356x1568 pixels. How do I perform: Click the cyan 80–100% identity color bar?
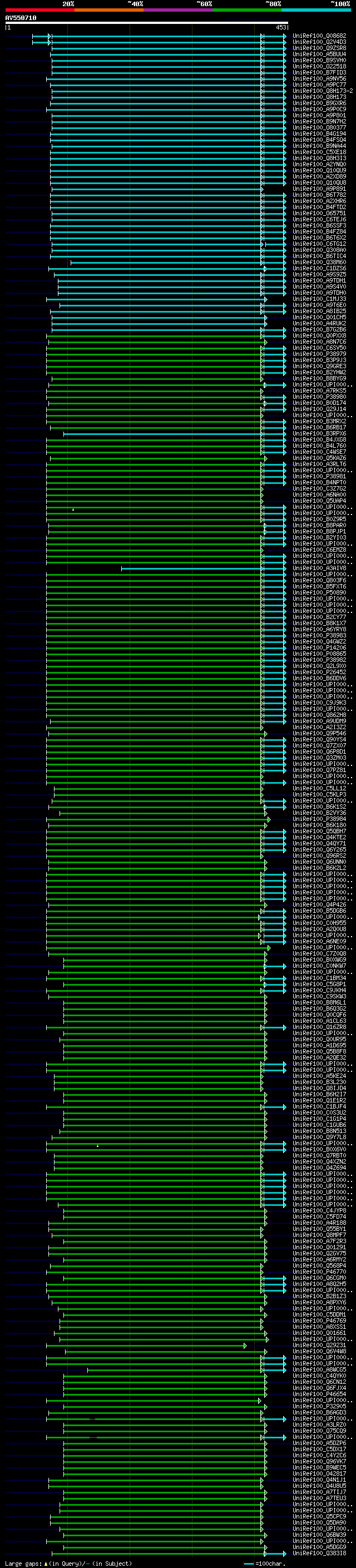316,10
